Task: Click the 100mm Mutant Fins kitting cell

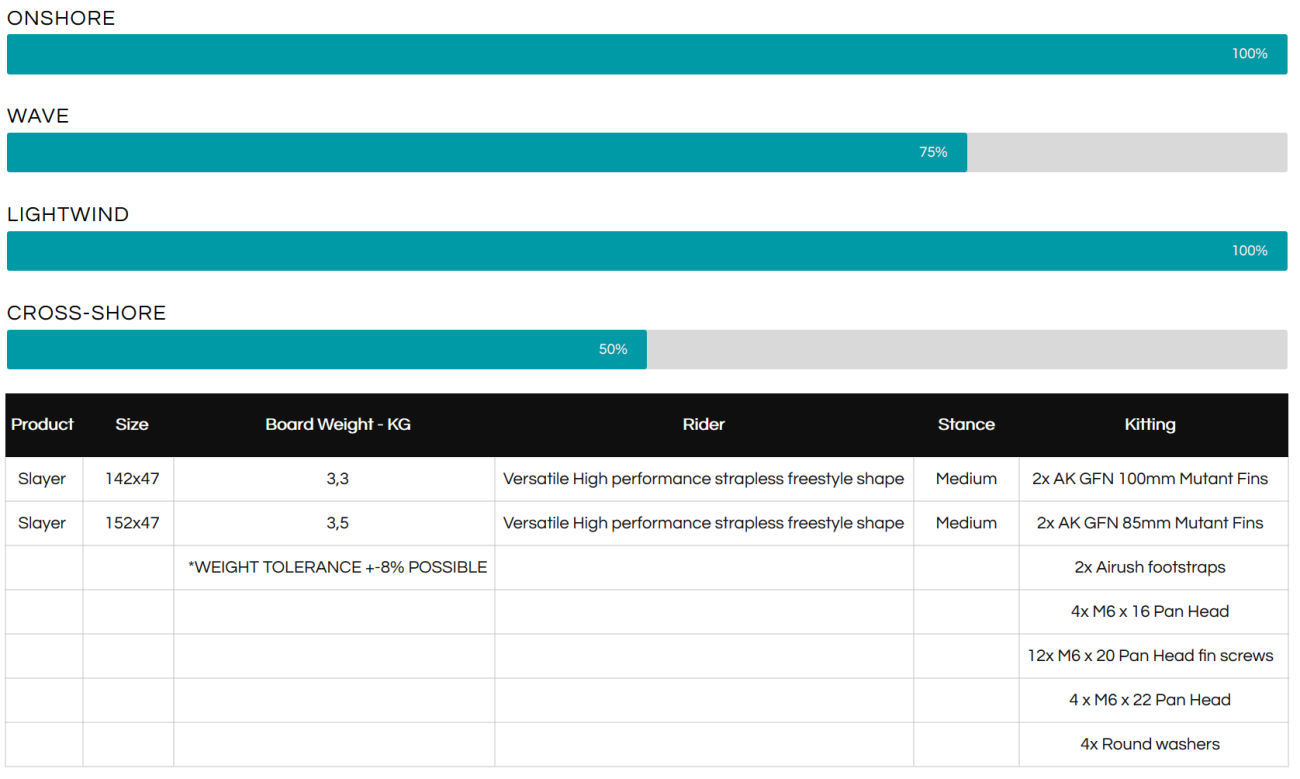Action: pyautogui.click(x=1150, y=479)
